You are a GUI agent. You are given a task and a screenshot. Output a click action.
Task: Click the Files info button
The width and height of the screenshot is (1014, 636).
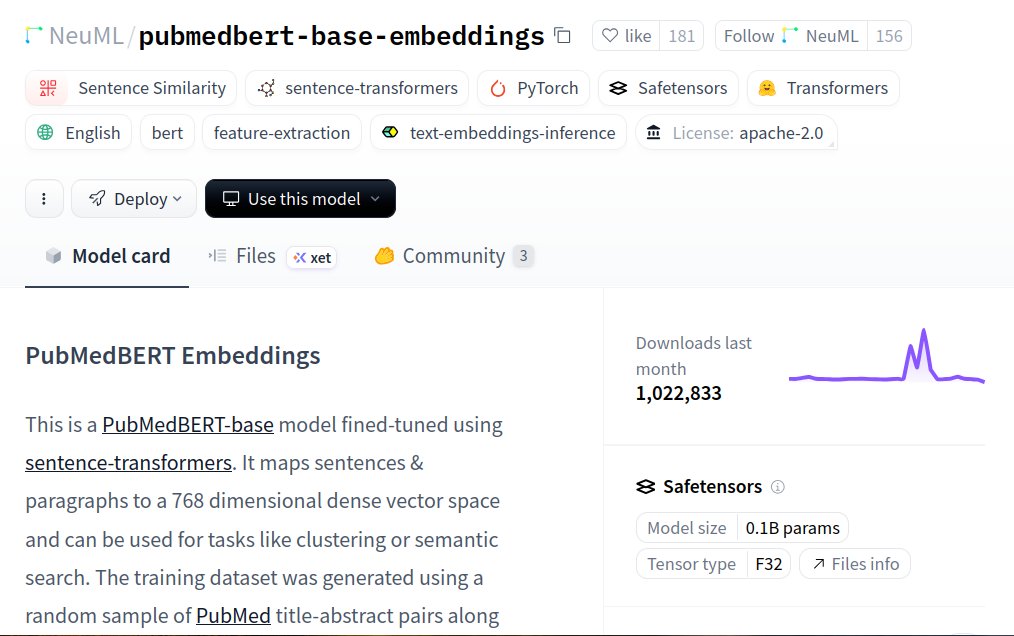click(x=855, y=564)
